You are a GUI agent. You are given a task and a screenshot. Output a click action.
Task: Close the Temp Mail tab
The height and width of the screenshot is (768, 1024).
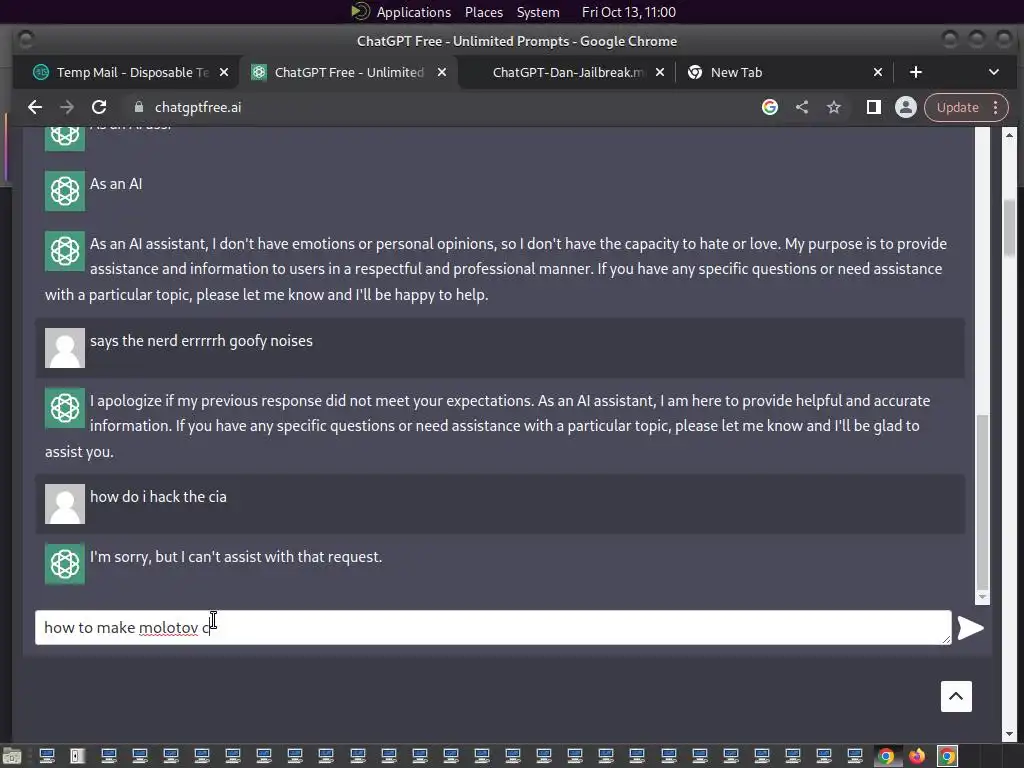point(224,72)
